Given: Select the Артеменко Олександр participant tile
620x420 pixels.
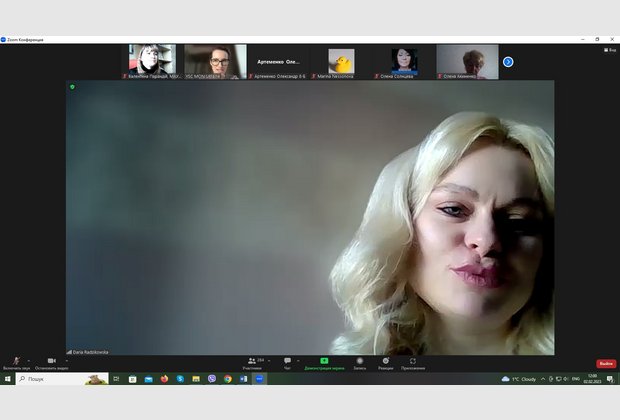Looking at the screenshot, I should coord(278,61).
